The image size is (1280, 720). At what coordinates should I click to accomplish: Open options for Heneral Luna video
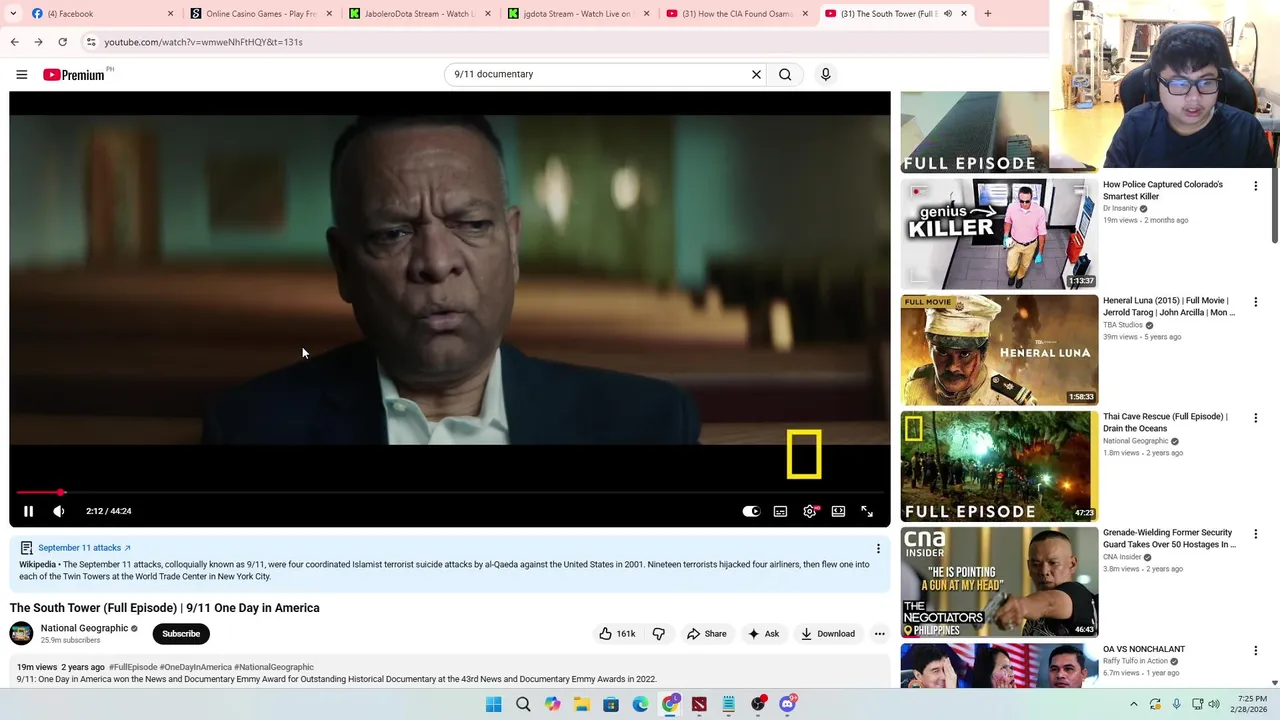(1255, 302)
